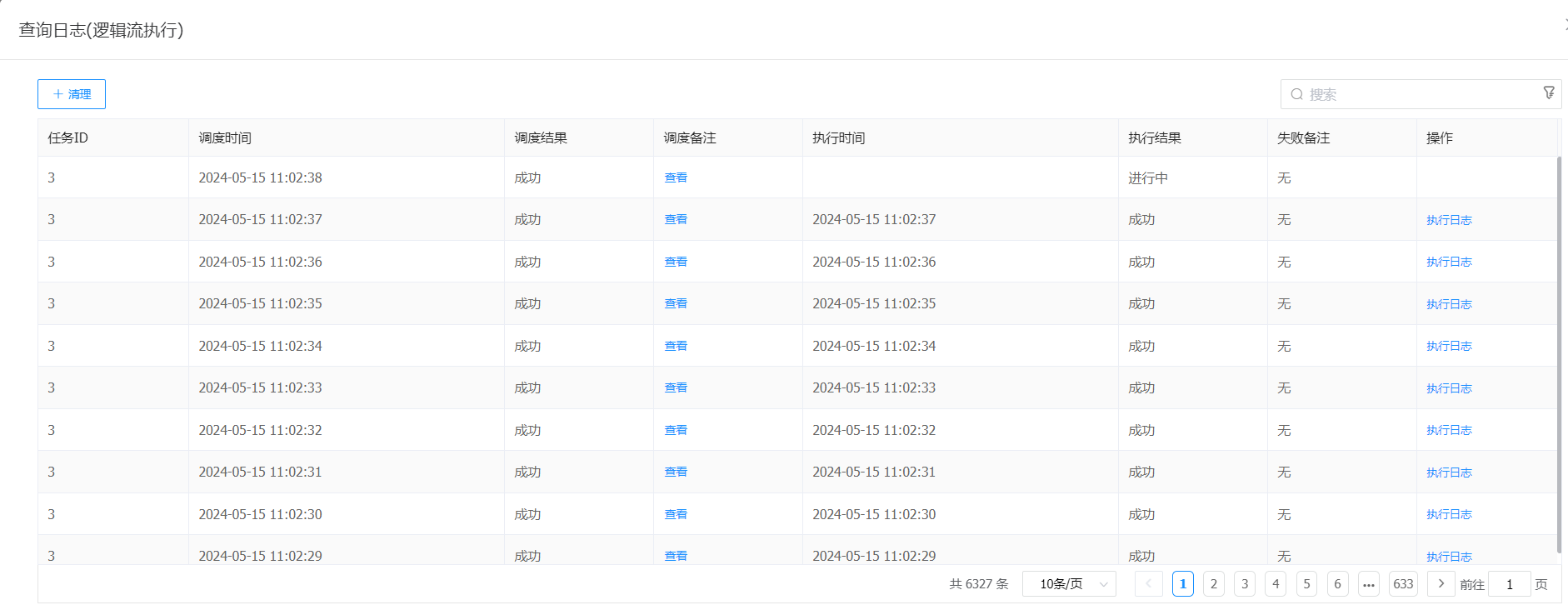
Task: Click 查看 in the 11:02:30 row
Action: coord(676,514)
